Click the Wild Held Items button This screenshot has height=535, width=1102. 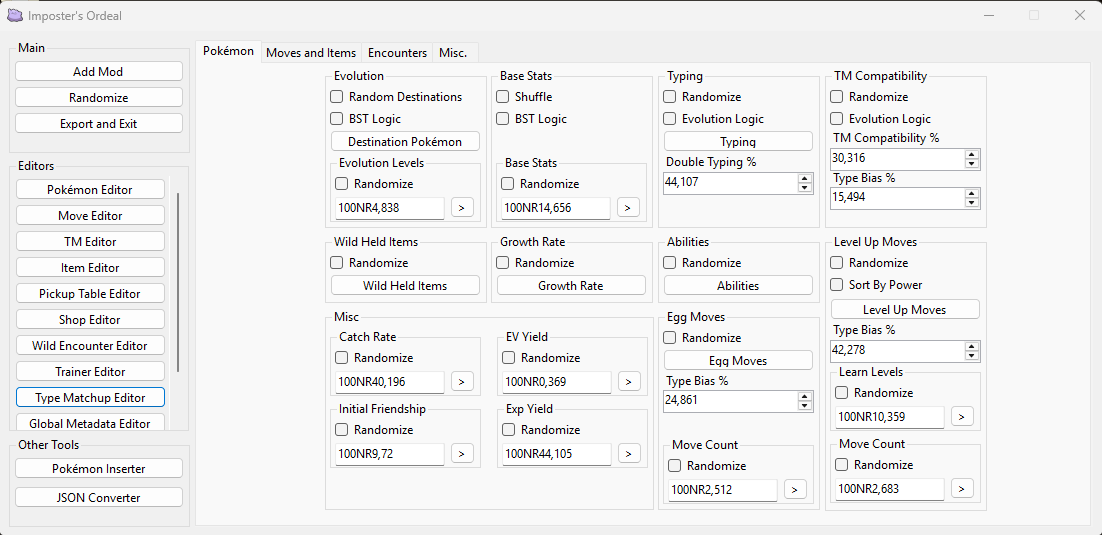tap(406, 285)
